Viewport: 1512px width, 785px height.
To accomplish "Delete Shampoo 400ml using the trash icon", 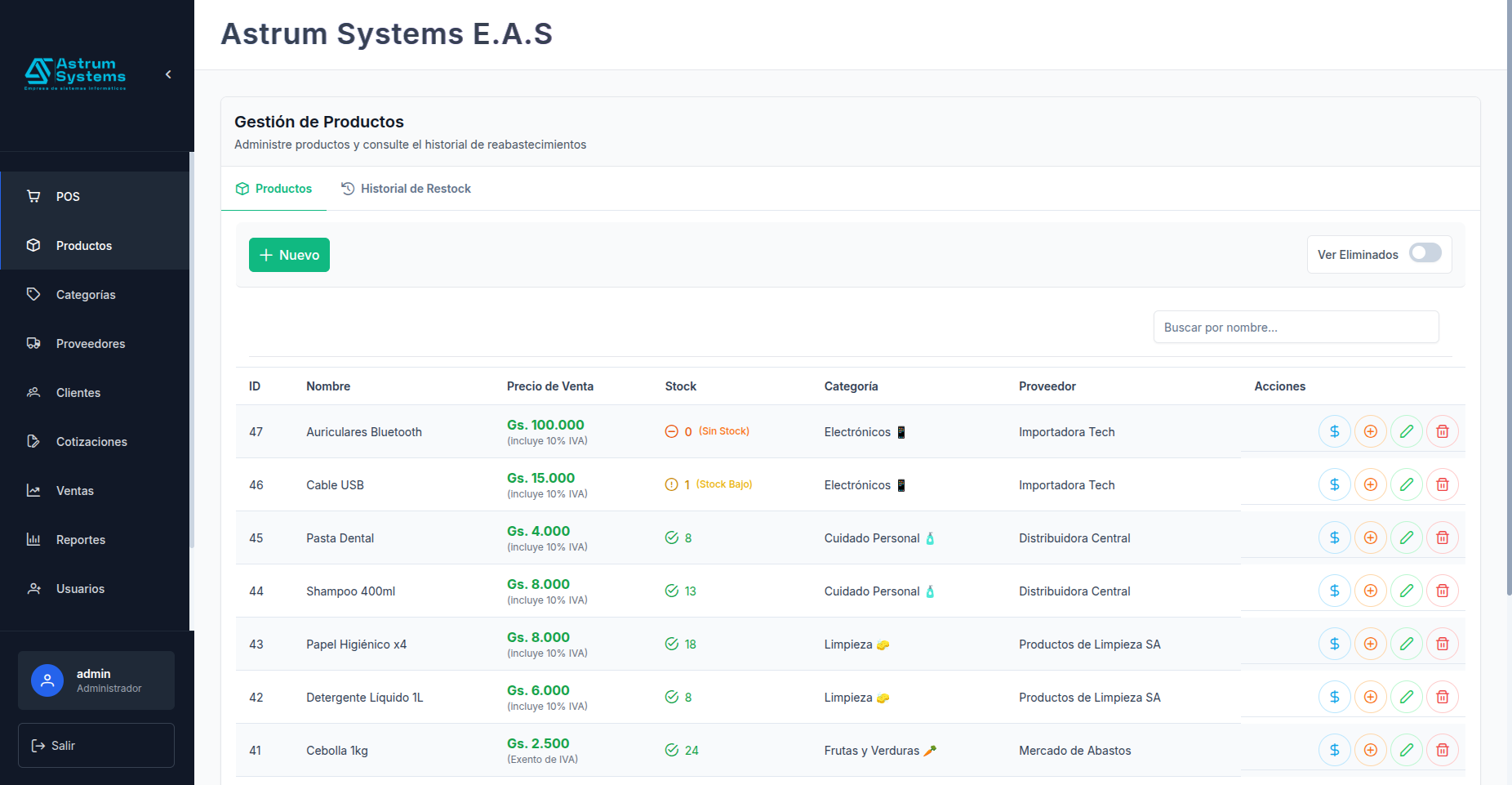I will [x=1442, y=591].
